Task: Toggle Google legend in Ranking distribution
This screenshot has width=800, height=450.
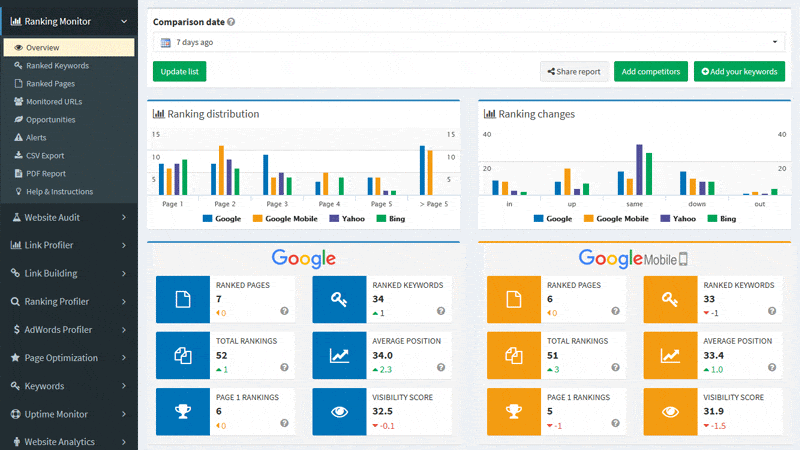Action: (222, 218)
